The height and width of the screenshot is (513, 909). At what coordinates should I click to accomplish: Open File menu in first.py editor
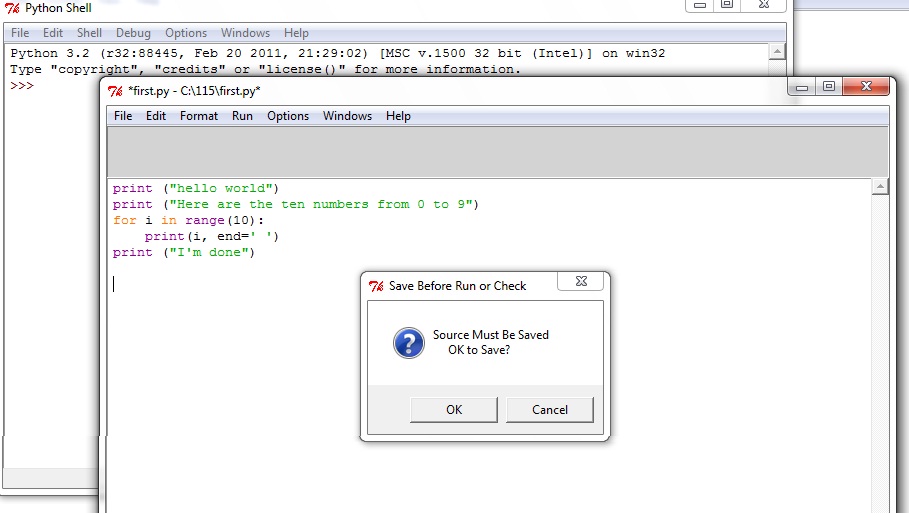point(123,116)
